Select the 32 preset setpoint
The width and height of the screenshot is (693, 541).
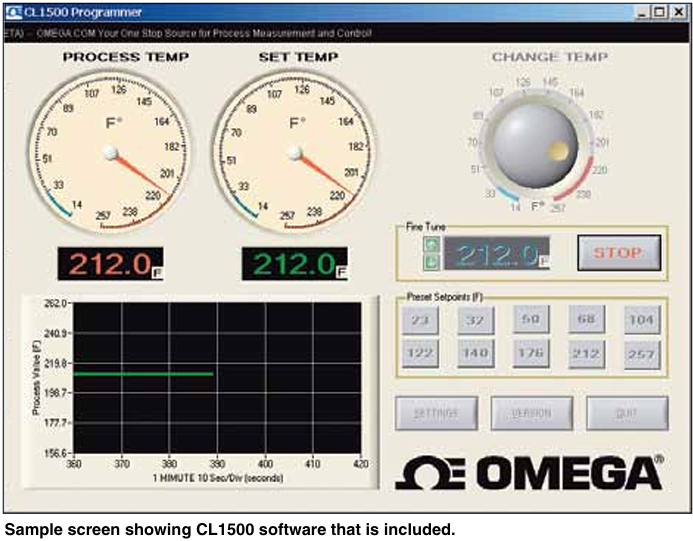coord(475,320)
